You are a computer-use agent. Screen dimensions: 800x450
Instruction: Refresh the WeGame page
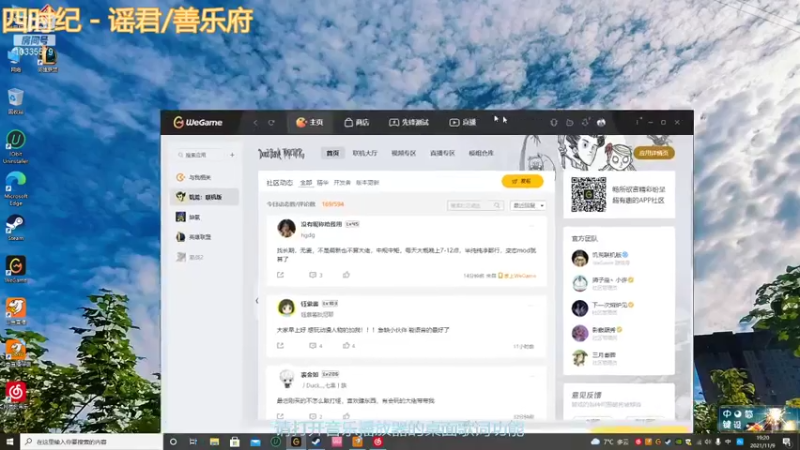point(271,122)
